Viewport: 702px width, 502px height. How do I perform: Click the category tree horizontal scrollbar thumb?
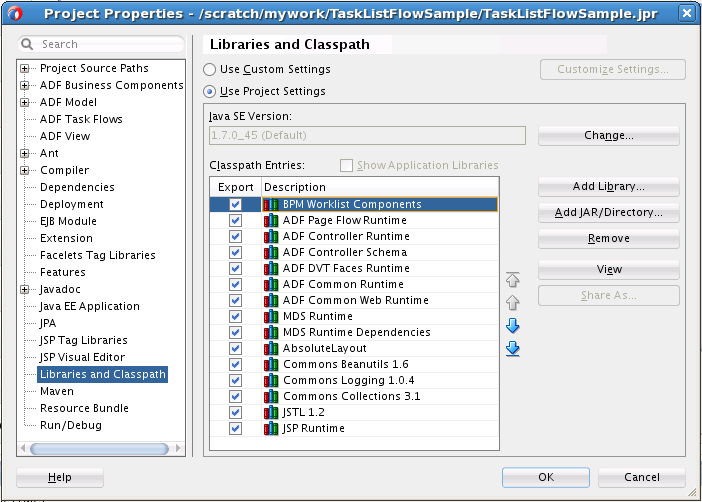tap(99, 448)
